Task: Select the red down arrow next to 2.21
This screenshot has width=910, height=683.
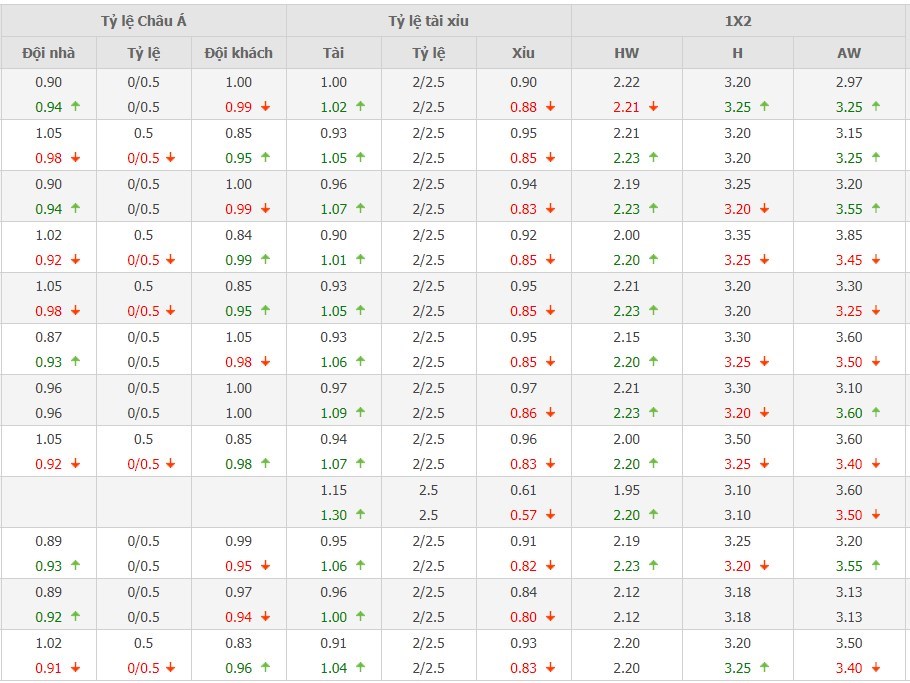Action: pyautogui.click(x=653, y=107)
